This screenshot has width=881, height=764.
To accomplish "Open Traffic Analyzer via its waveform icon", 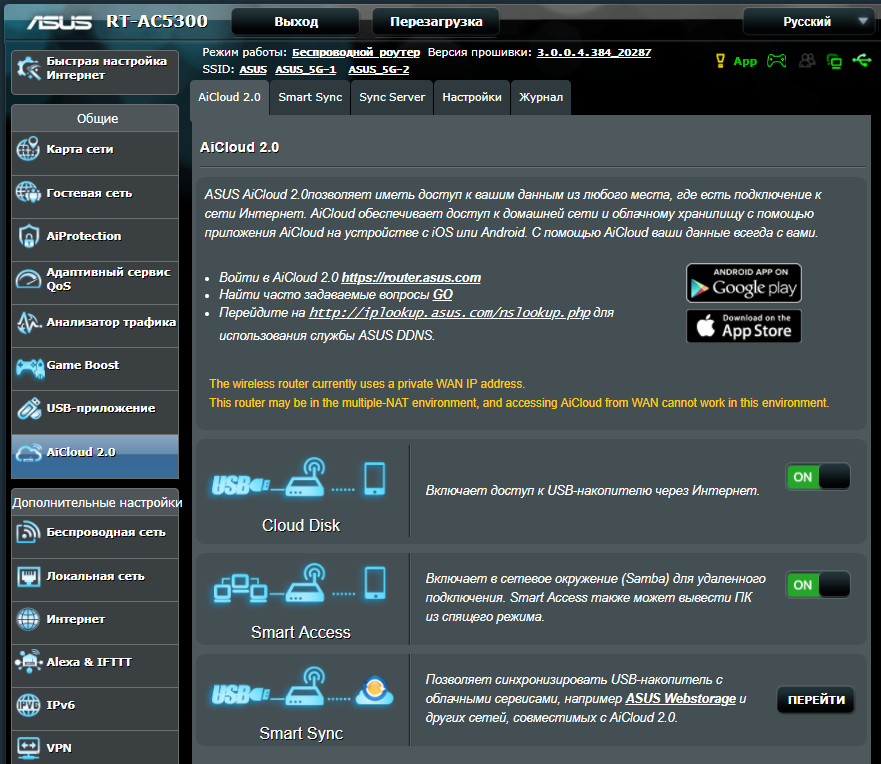I will (29, 323).
